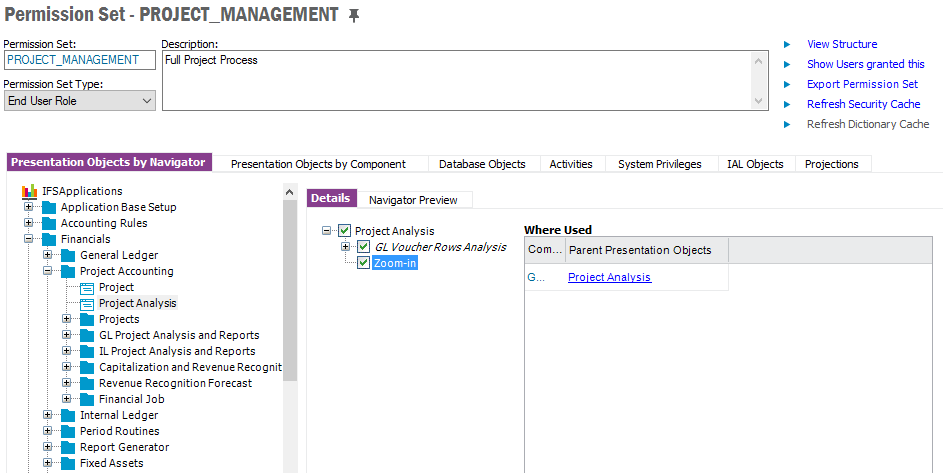
Task: Click the Project Analysis page icon in navigator
Action: [86, 303]
